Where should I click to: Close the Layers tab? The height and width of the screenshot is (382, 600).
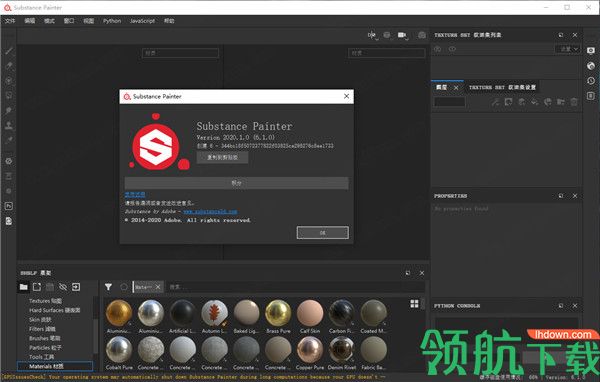[x=456, y=88]
